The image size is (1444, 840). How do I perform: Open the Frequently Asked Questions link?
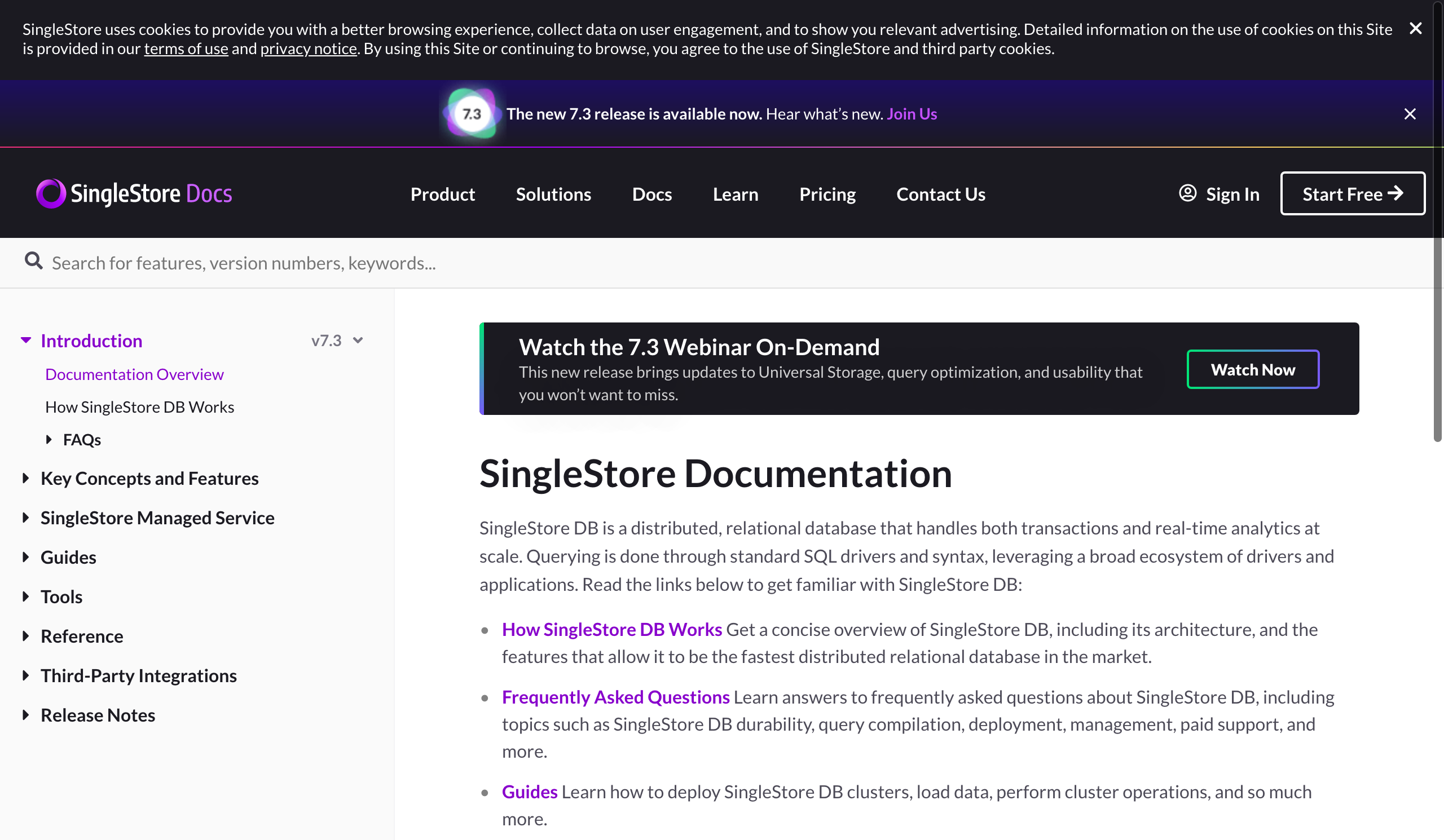(615, 697)
